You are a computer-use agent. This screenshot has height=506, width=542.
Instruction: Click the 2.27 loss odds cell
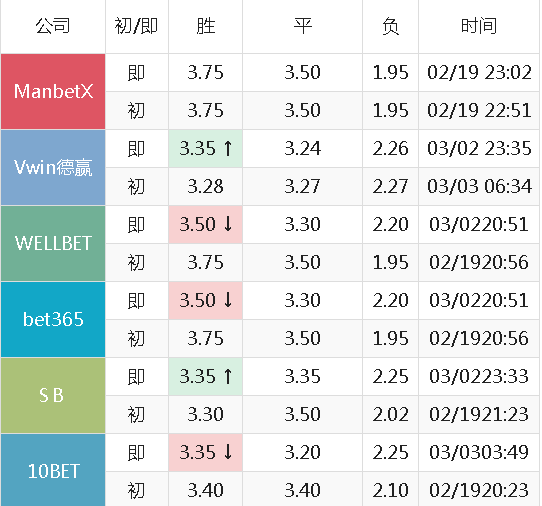coord(390,187)
